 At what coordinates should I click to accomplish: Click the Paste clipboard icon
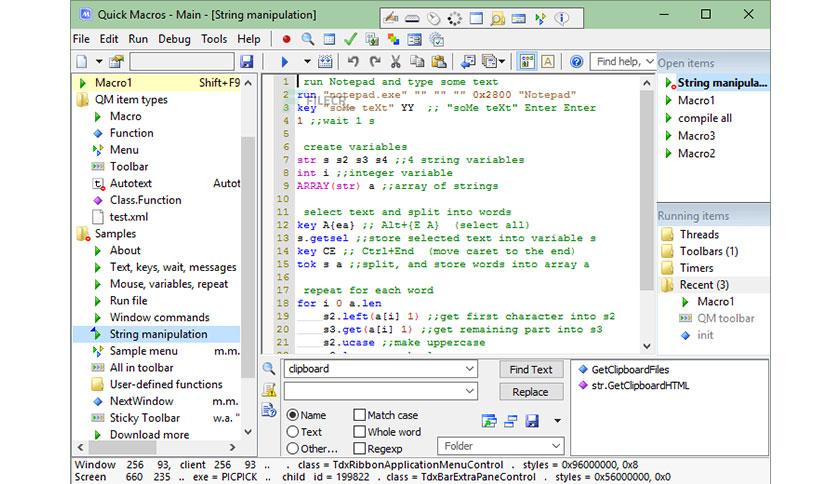pos(439,62)
